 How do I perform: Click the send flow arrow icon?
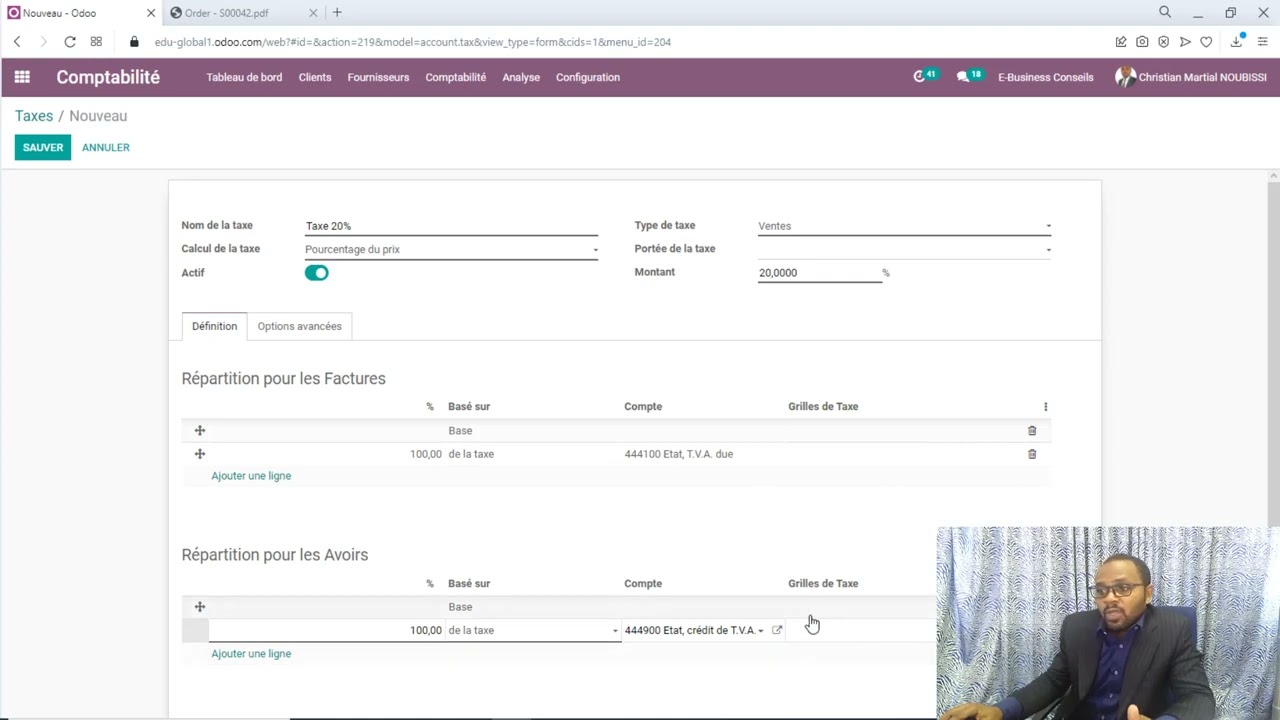click(1185, 42)
